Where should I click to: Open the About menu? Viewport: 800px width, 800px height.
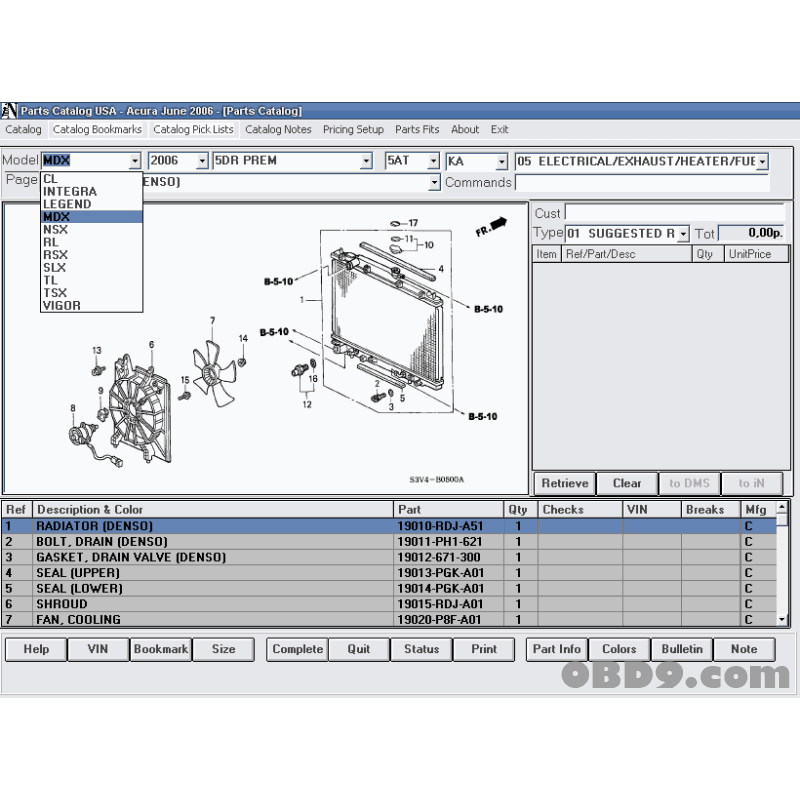click(465, 130)
